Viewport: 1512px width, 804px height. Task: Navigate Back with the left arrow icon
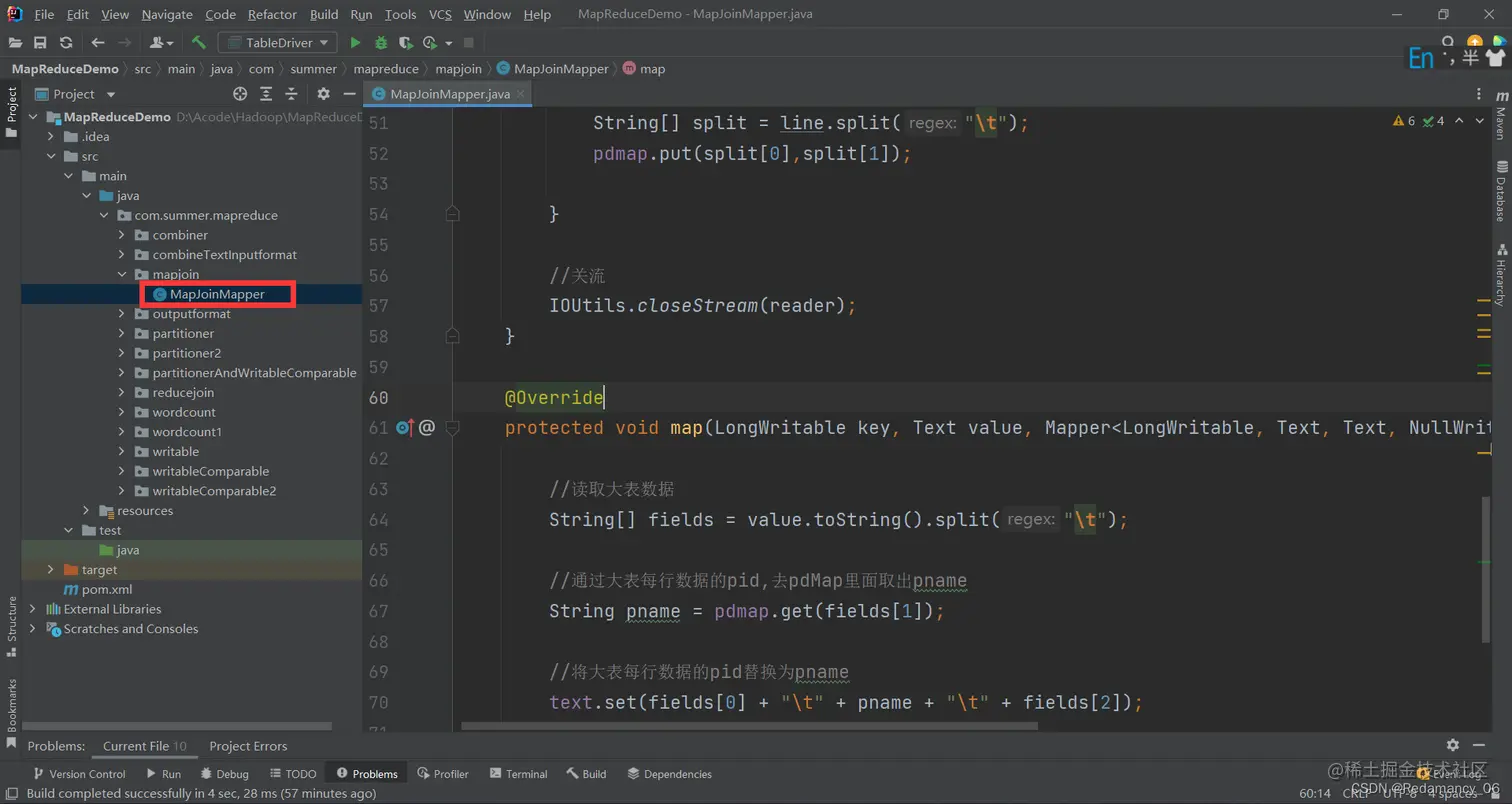tap(98, 43)
